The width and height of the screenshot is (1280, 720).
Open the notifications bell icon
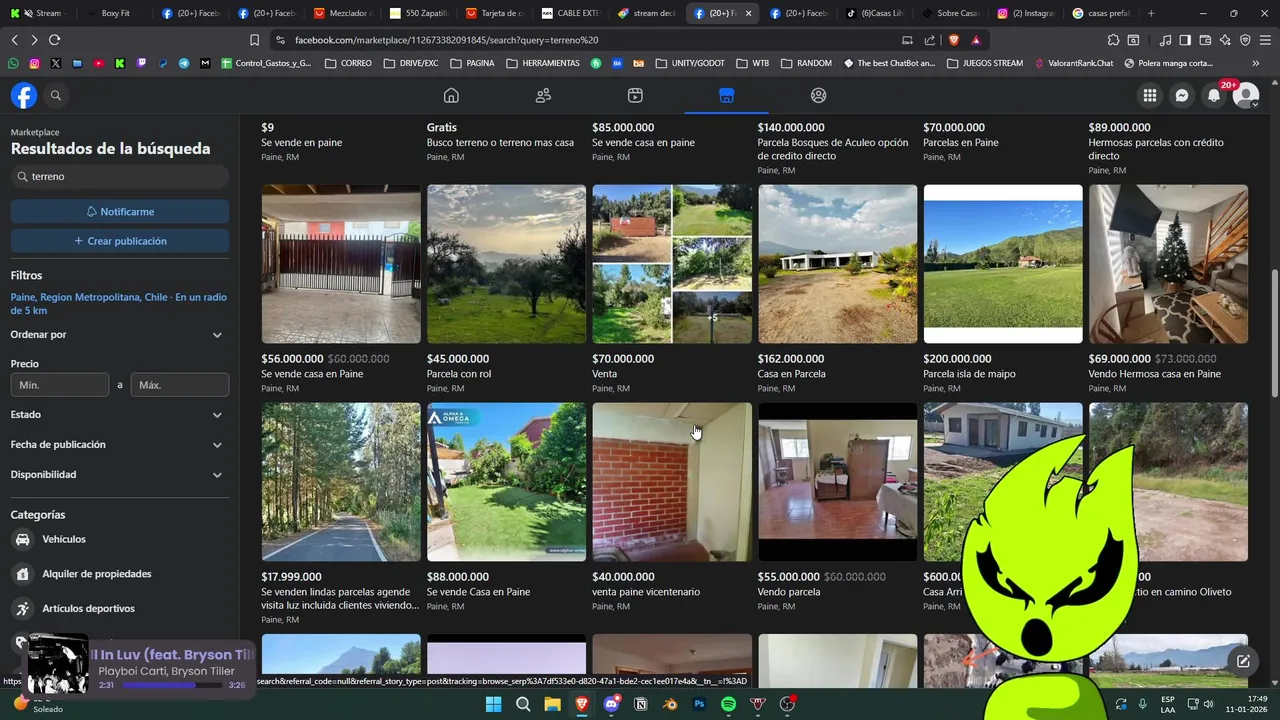(1214, 95)
